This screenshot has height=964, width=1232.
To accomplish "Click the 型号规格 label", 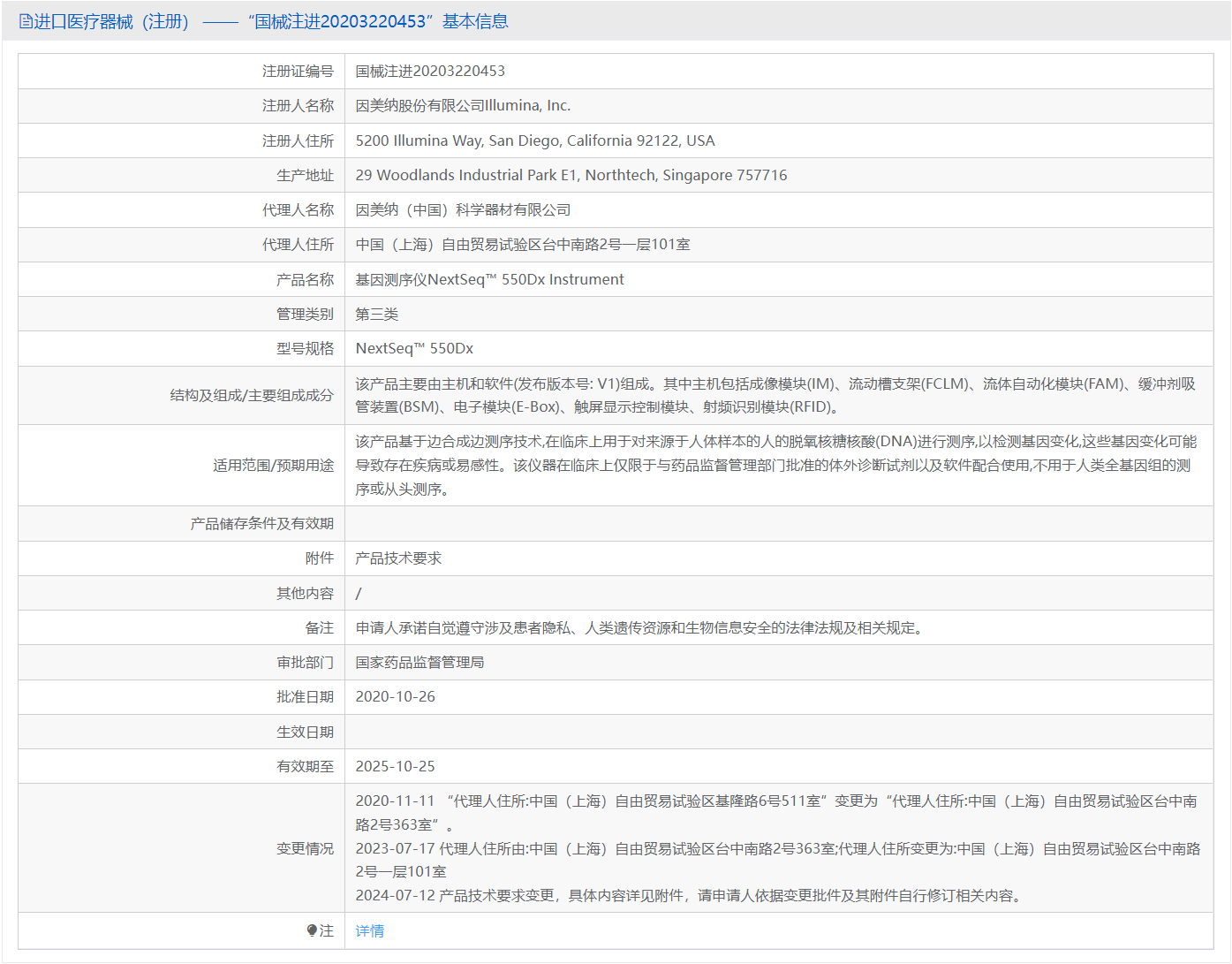I will click(x=306, y=348).
